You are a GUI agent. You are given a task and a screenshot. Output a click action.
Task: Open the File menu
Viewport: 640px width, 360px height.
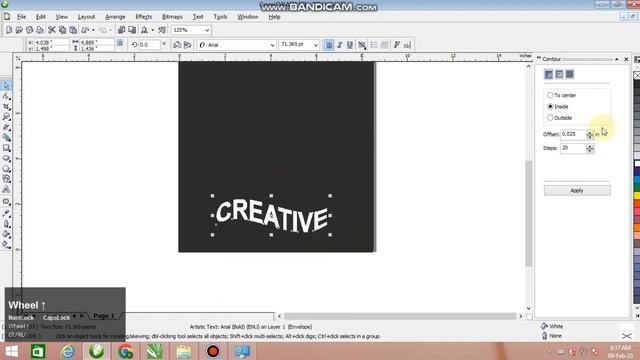21,17
